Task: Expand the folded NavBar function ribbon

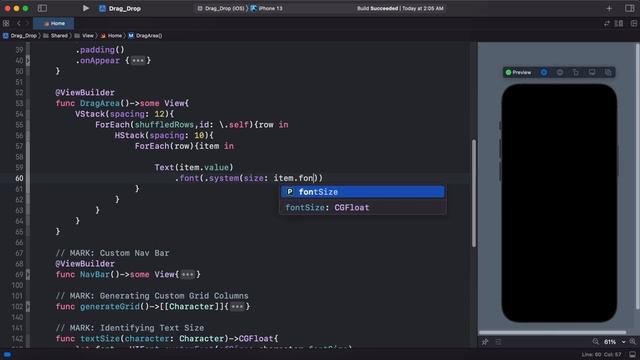Action: [x=28, y=274]
